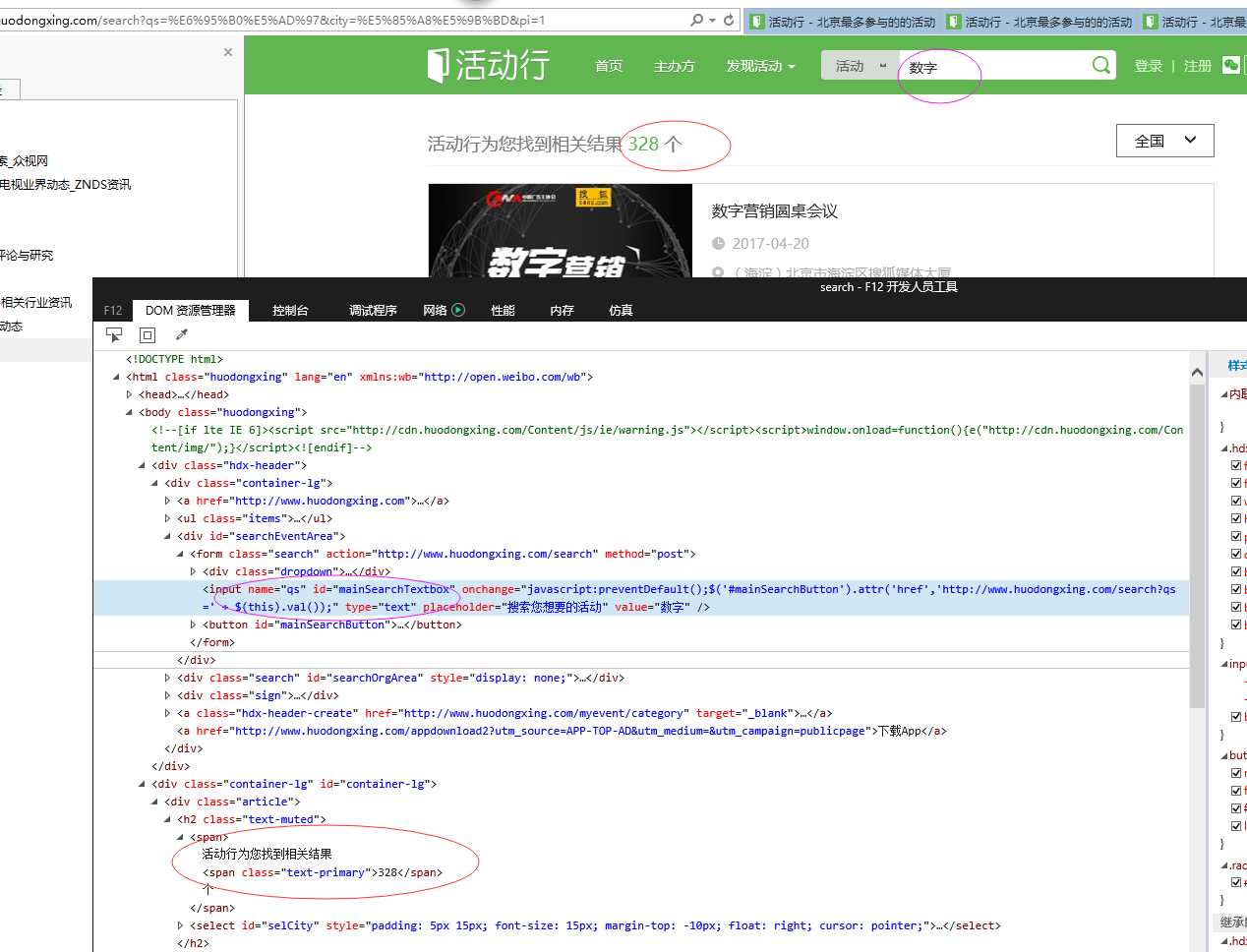Pick the color picker eyedropper tool
This screenshot has width=1247, height=952.
[182, 335]
